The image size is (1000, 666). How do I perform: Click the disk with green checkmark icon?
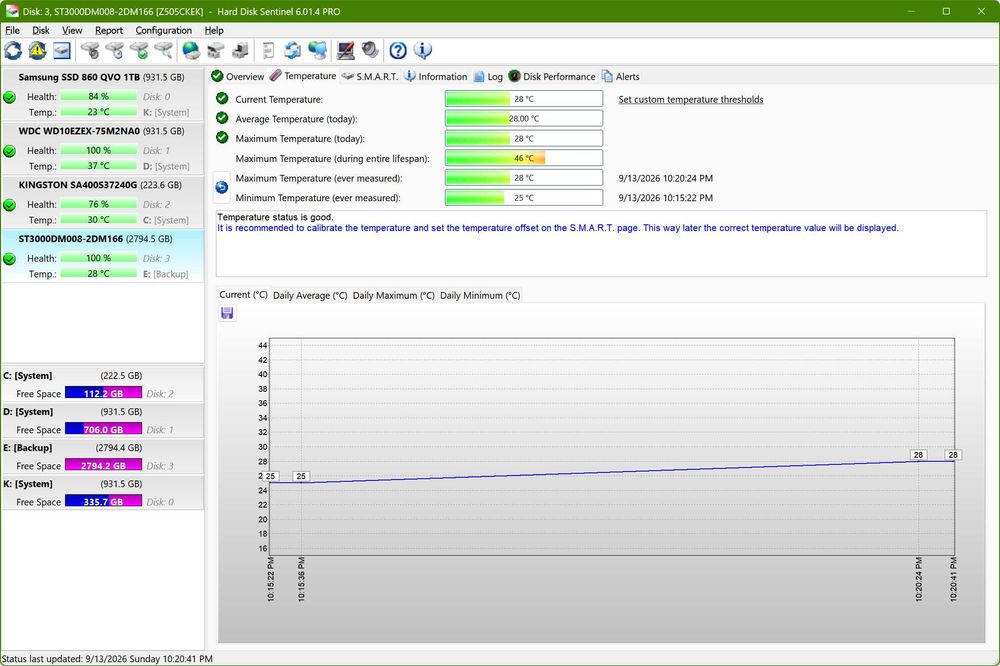(139, 50)
